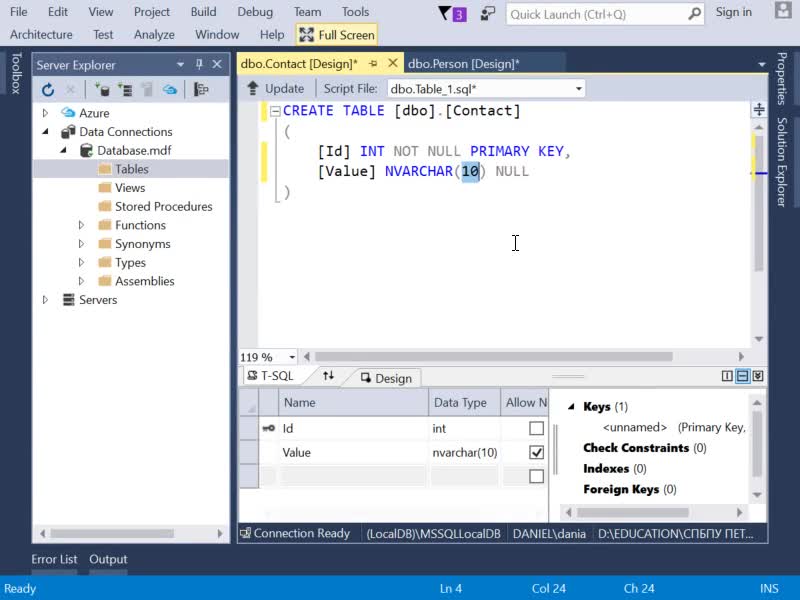The image size is (800, 600).
Task: Click the Full Screen button
Action: pos(337,35)
